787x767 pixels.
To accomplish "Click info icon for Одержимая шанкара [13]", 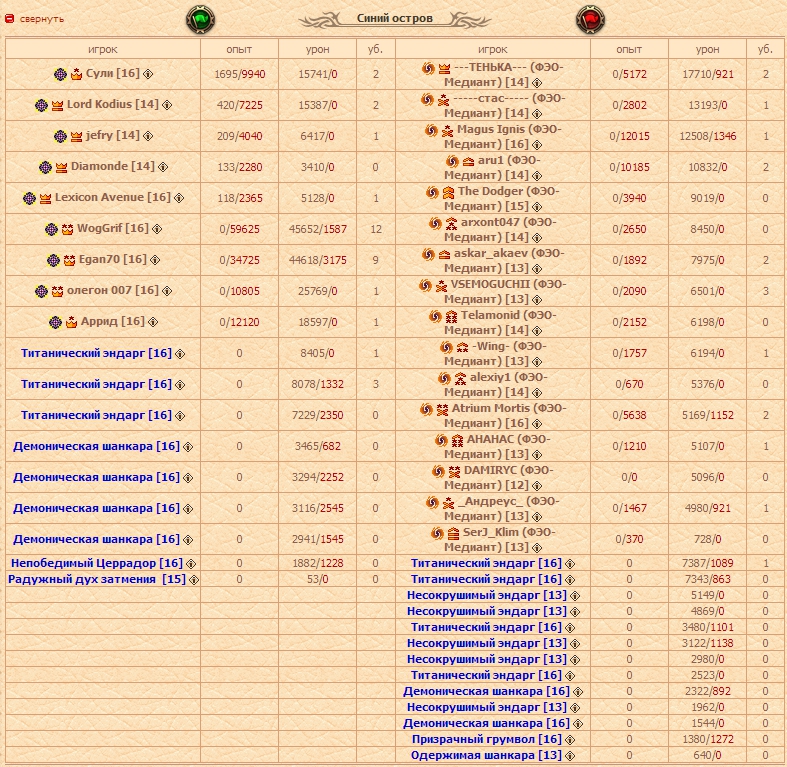I will 570,756.
